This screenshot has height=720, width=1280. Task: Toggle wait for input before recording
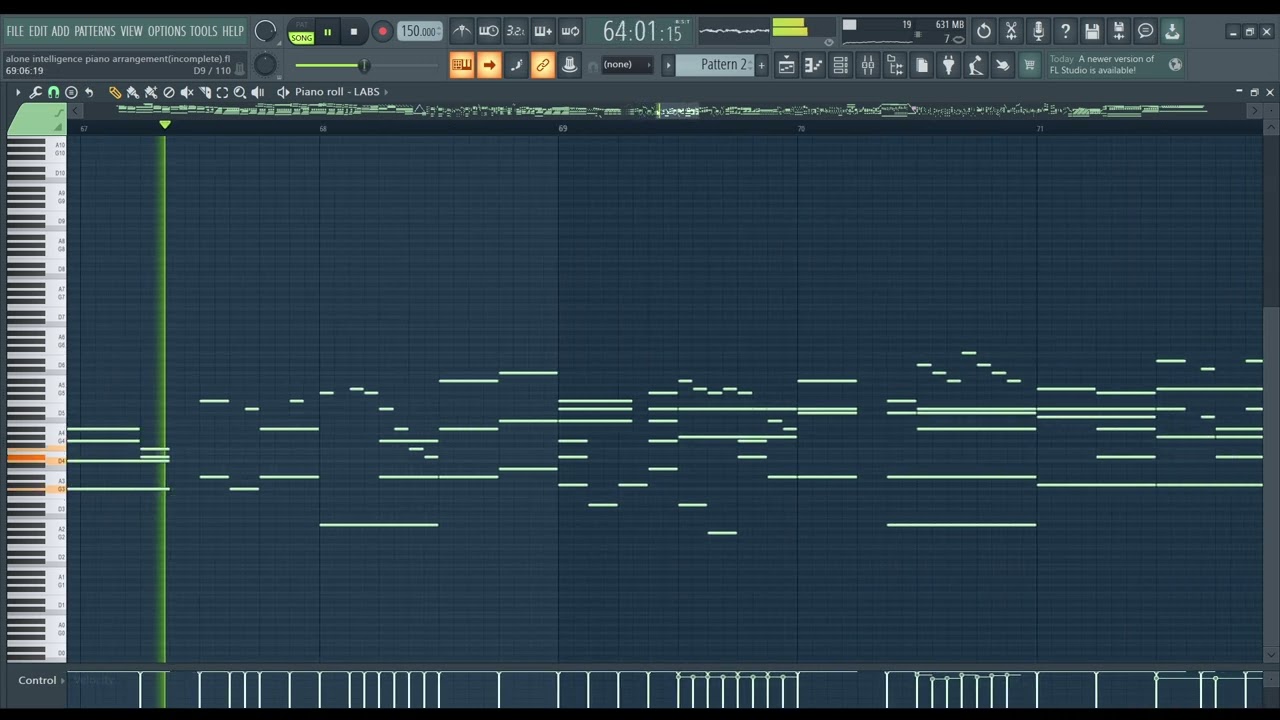coord(488,32)
